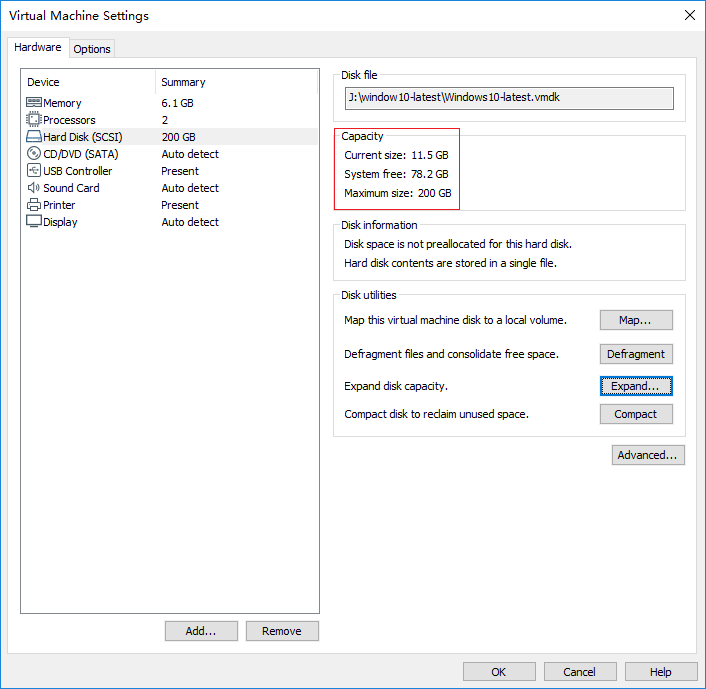Click inside the disk file path field
706x689 pixels.
click(x=508, y=98)
